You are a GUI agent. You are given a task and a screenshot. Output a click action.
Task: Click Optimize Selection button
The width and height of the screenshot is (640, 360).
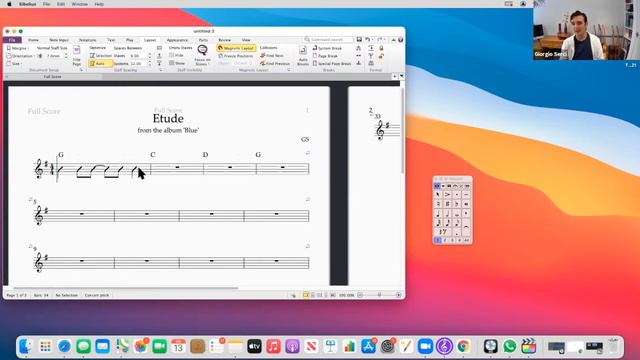click(x=100, y=56)
